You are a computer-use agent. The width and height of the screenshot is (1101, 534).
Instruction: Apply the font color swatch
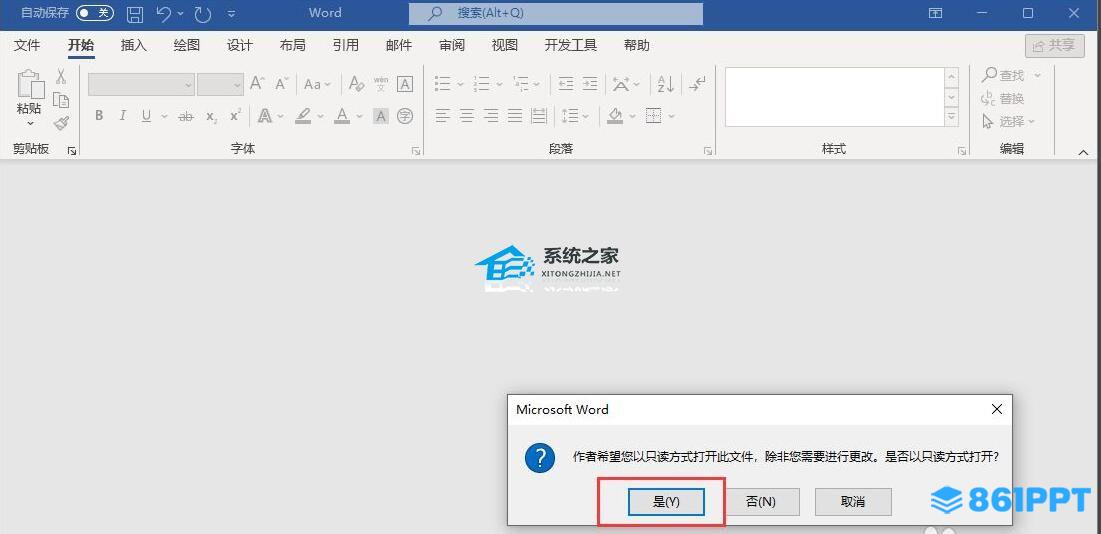point(342,116)
